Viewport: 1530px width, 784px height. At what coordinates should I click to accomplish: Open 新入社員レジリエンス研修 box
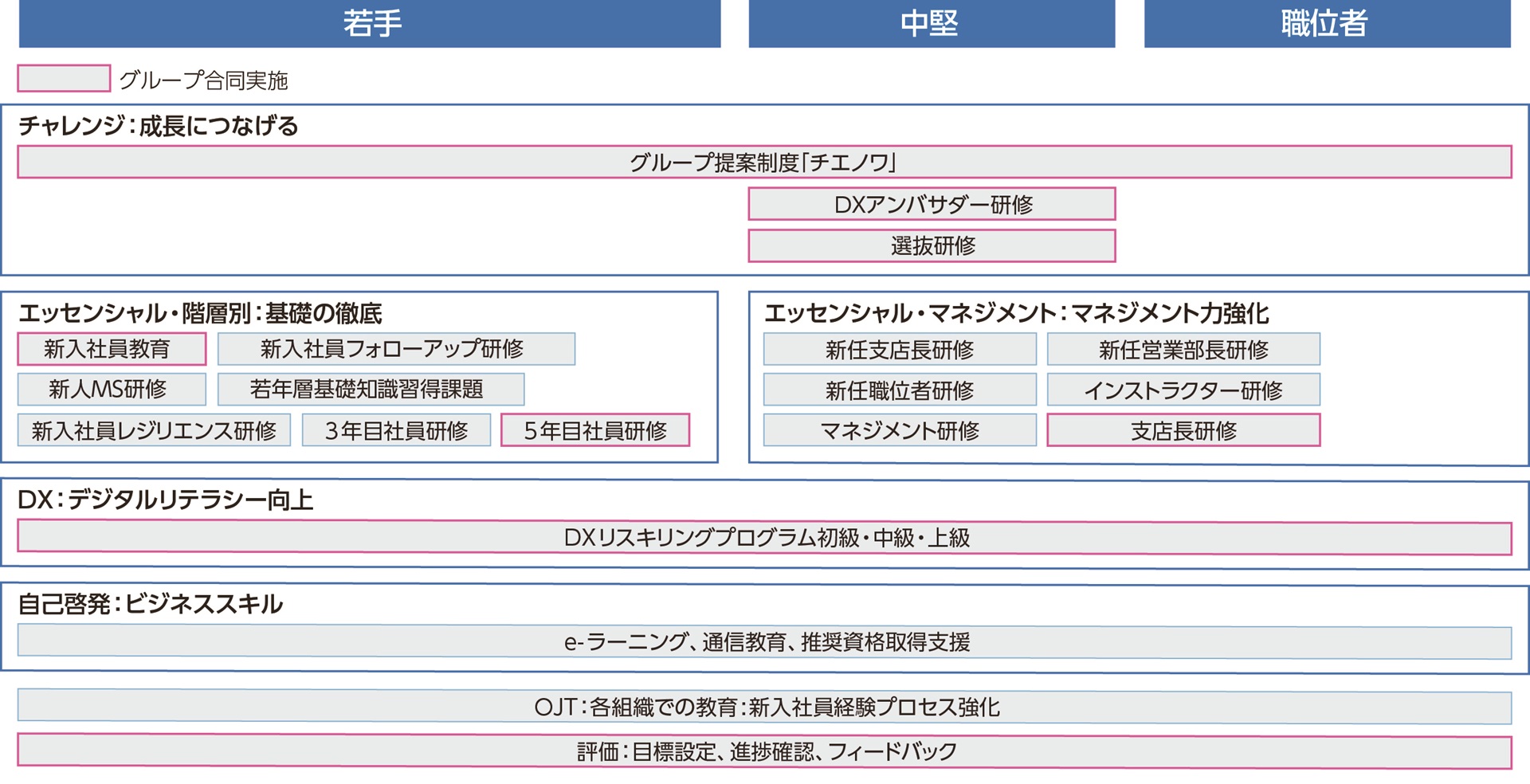(x=154, y=431)
